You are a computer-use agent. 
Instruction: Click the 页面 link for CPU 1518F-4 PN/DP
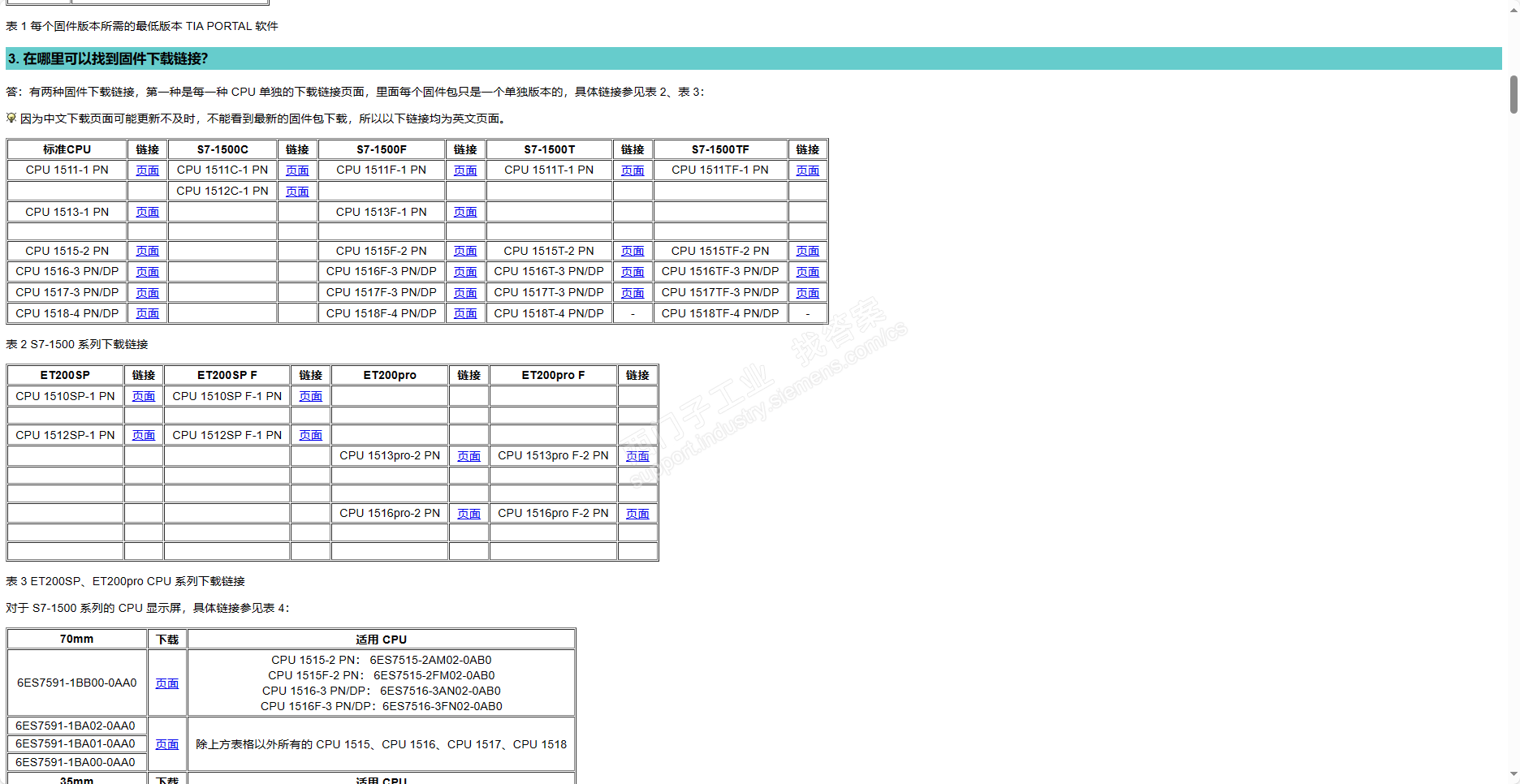click(x=465, y=313)
